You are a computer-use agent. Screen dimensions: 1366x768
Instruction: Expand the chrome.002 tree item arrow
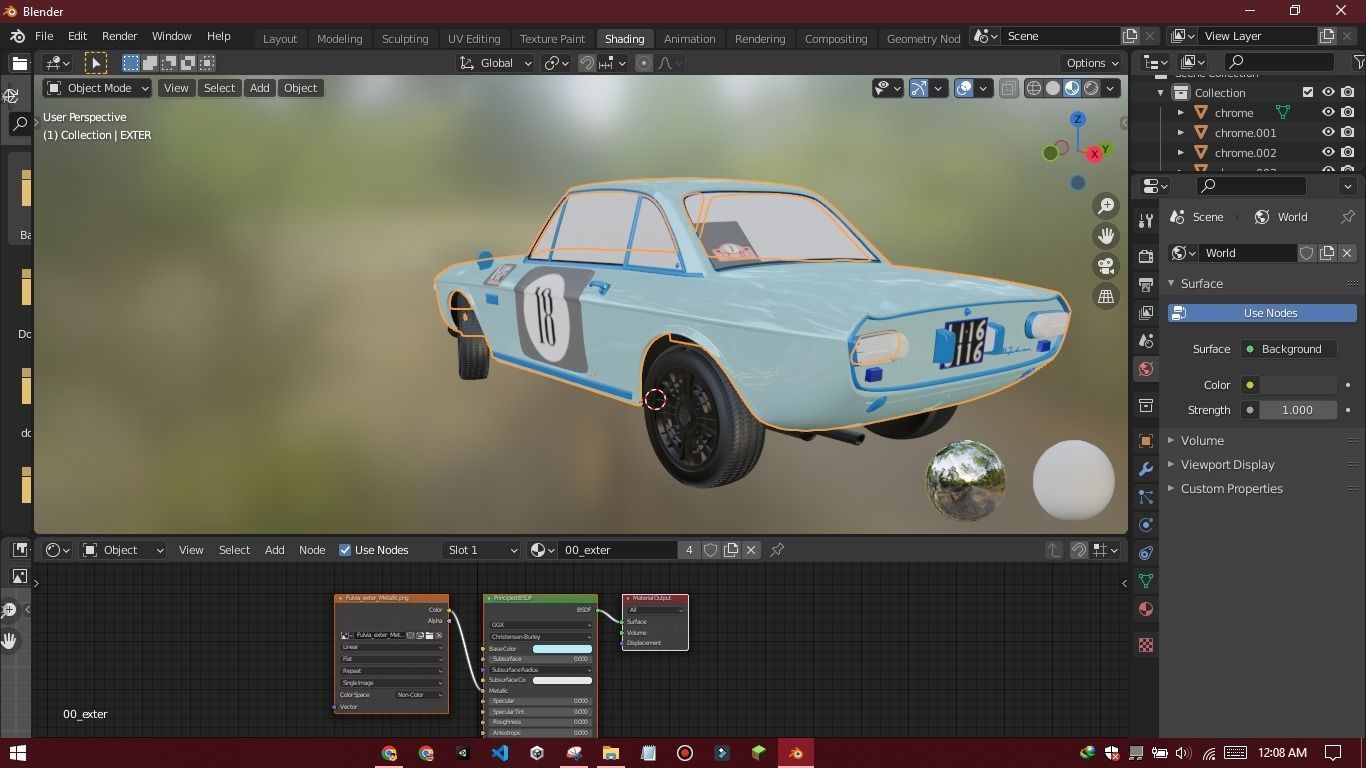click(1181, 153)
